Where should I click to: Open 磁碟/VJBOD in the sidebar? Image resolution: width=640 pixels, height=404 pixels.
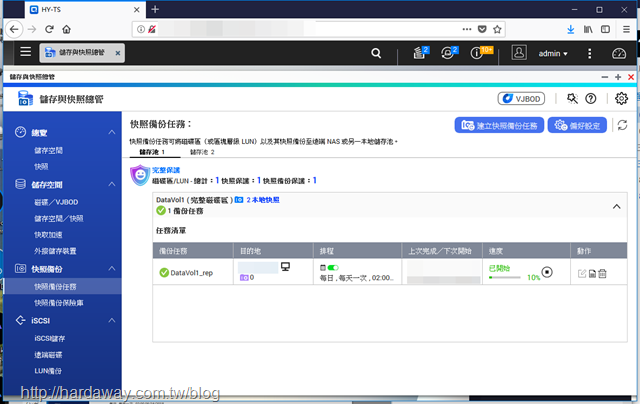tap(56, 202)
